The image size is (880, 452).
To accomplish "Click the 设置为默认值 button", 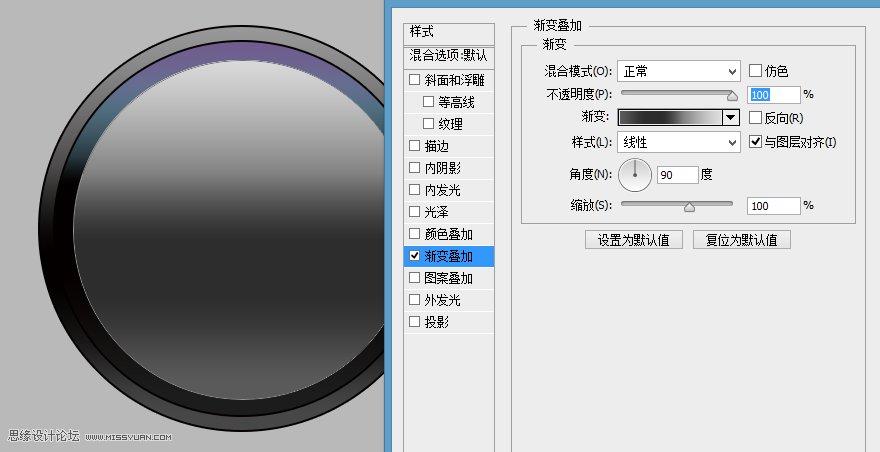I will (634, 240).
